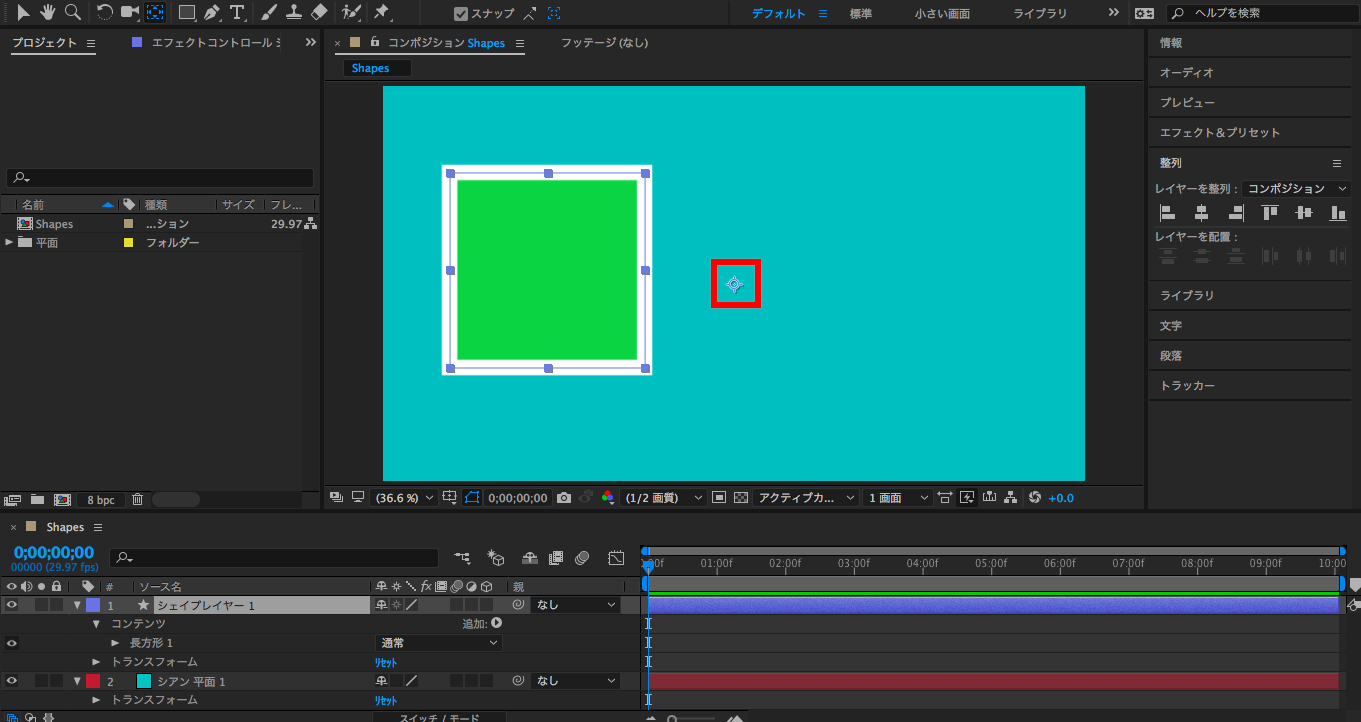
Task: Select the Pen tool
Action: [212, 13]
